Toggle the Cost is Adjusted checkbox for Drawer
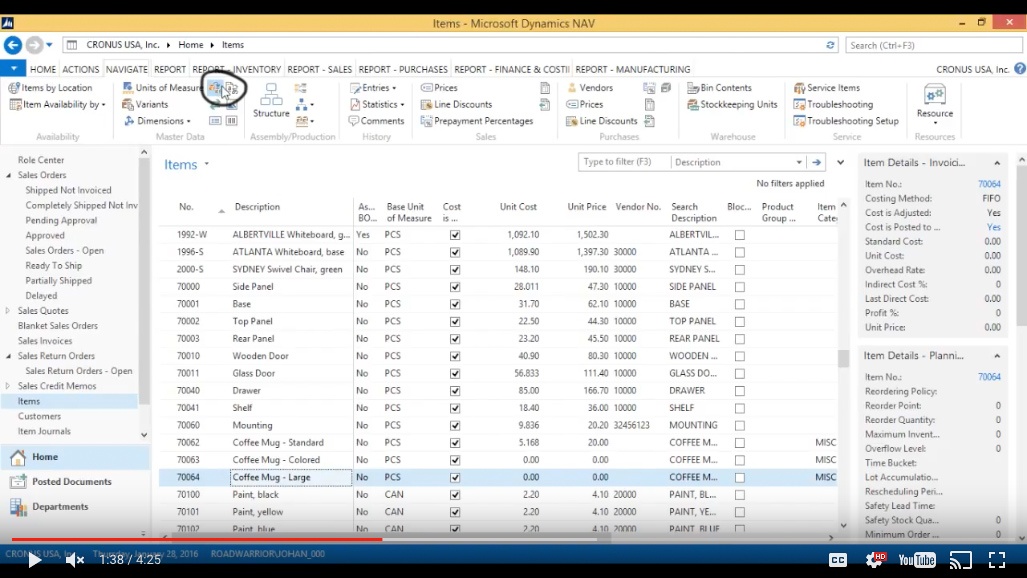 pos(455,391)
